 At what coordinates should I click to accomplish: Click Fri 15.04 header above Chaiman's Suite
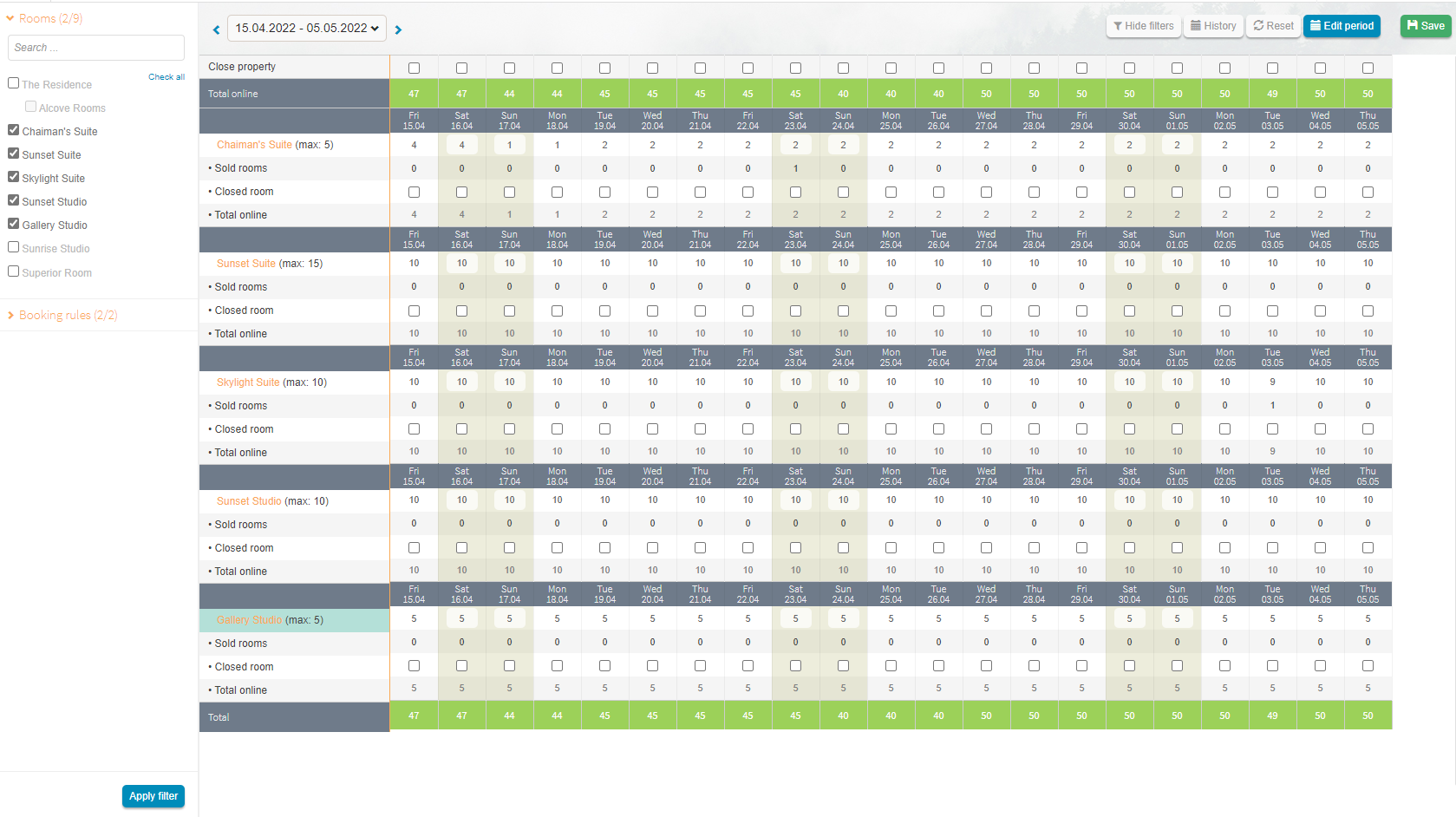[x=414, y=121]
